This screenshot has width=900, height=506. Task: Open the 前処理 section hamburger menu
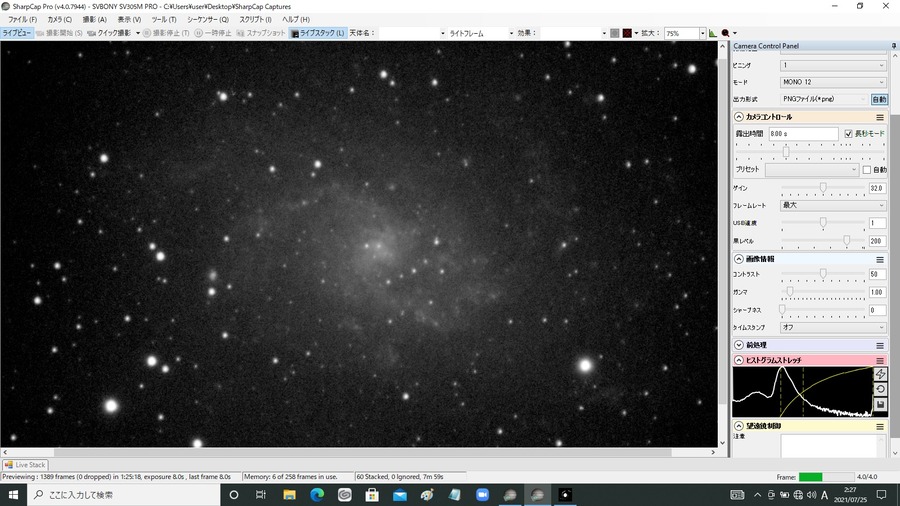coord(880,345)
